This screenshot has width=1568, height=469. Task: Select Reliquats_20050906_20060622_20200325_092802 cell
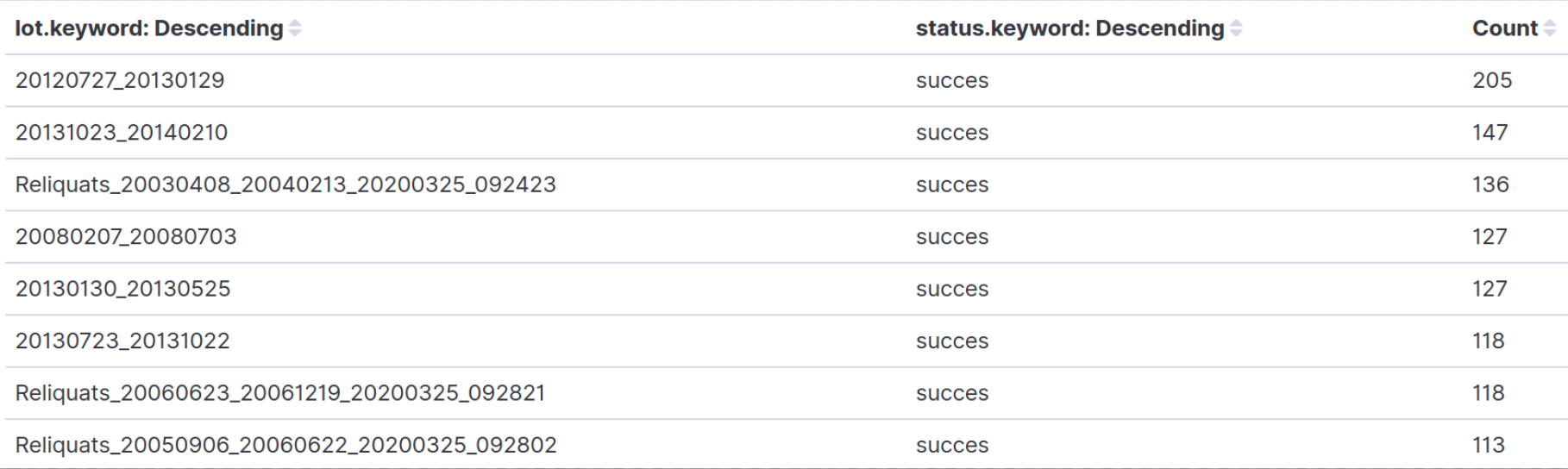tap(286, 446)
